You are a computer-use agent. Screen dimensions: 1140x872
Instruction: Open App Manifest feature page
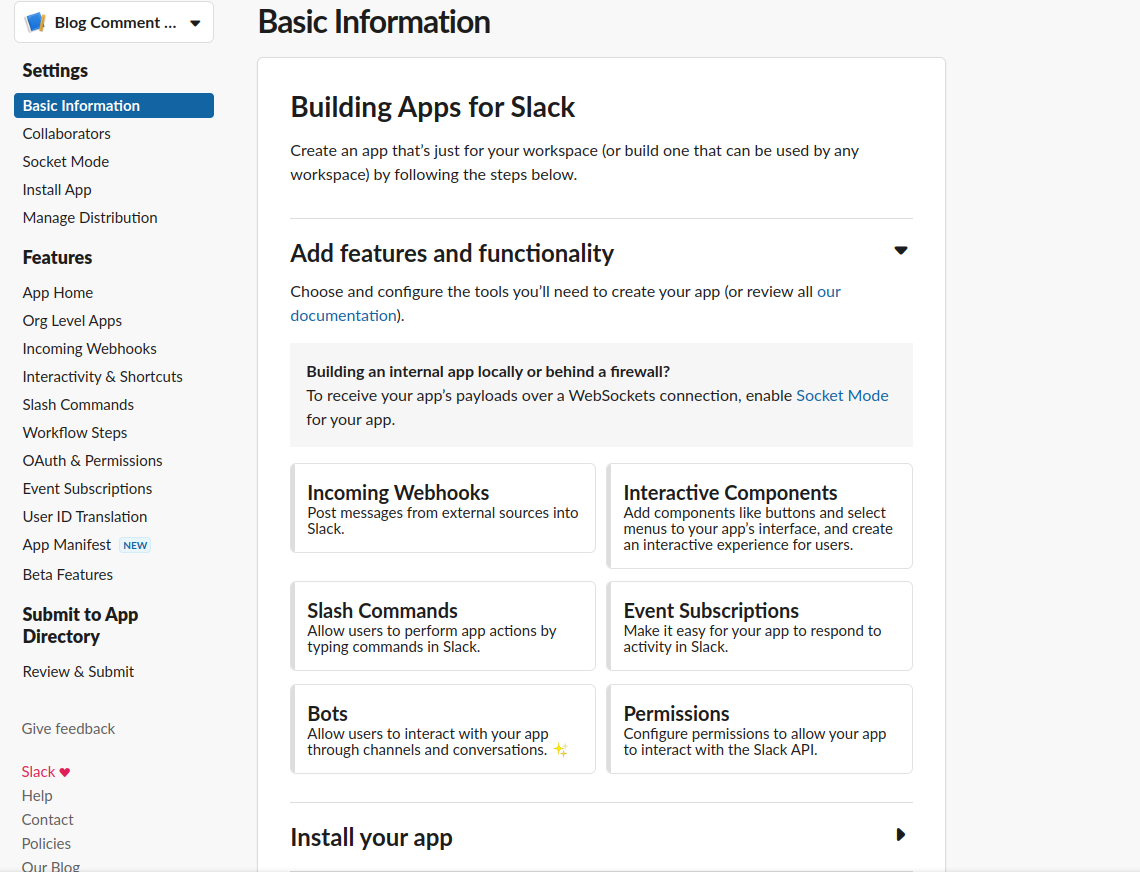pyautogui.click(x=67, y=545)
